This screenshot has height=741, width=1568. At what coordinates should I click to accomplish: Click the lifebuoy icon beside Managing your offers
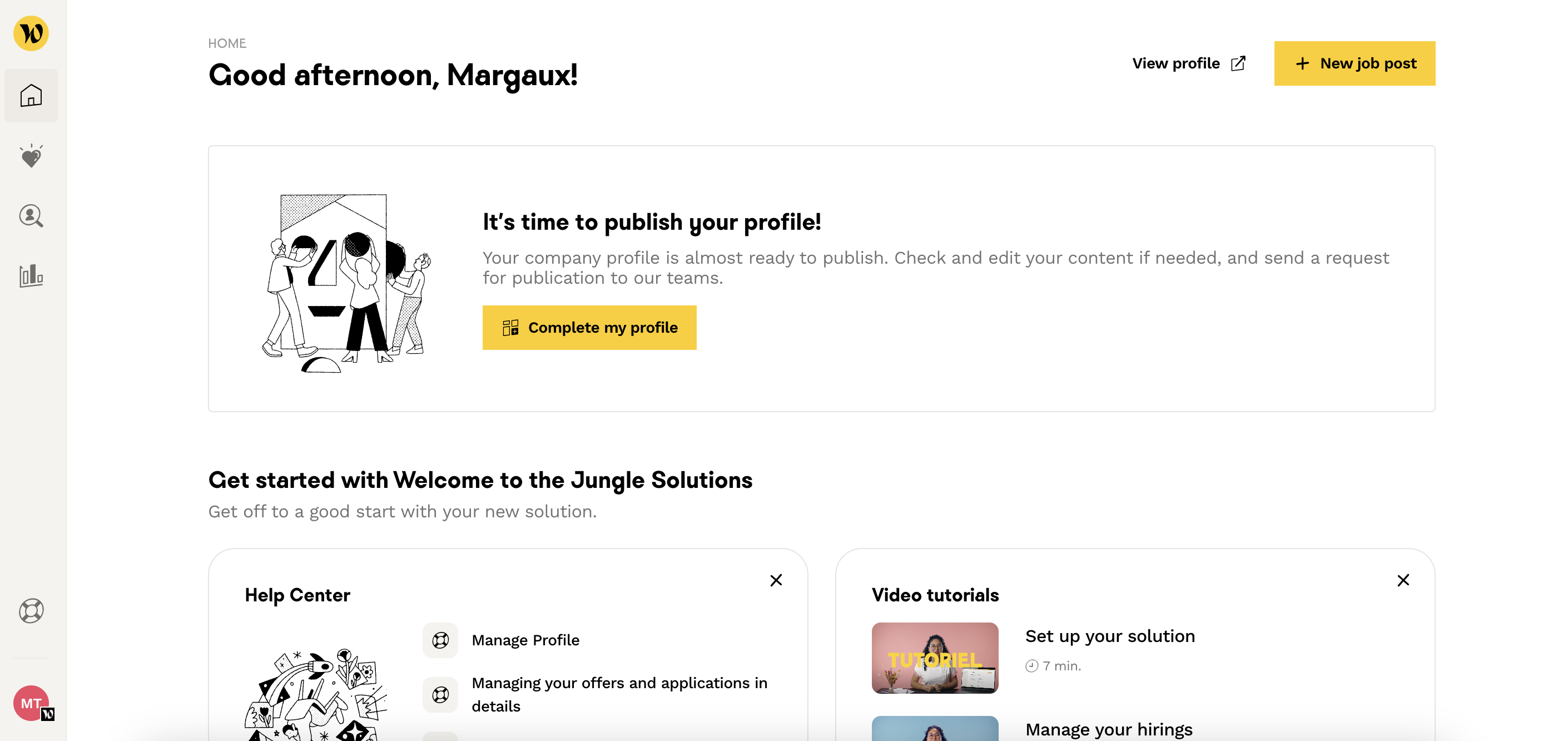[x=440, y=695]
